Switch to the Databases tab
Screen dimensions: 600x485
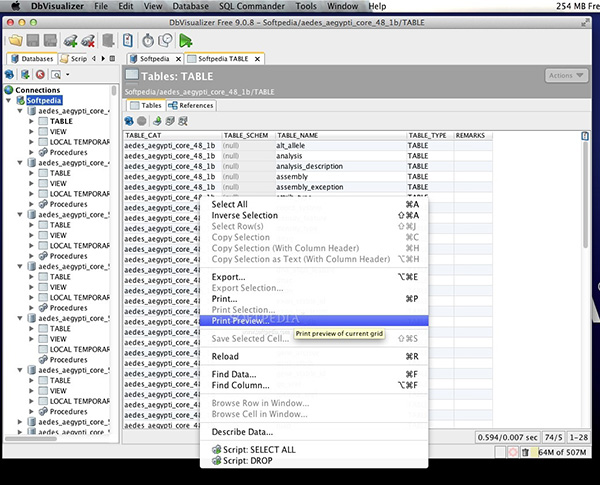coord(32,59)
